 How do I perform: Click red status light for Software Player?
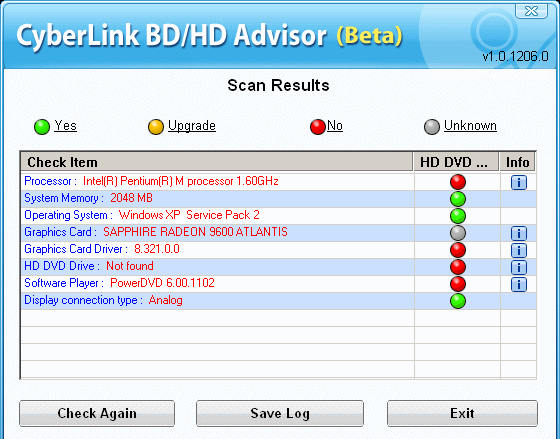pyautogui.click(x=458, y=284)
